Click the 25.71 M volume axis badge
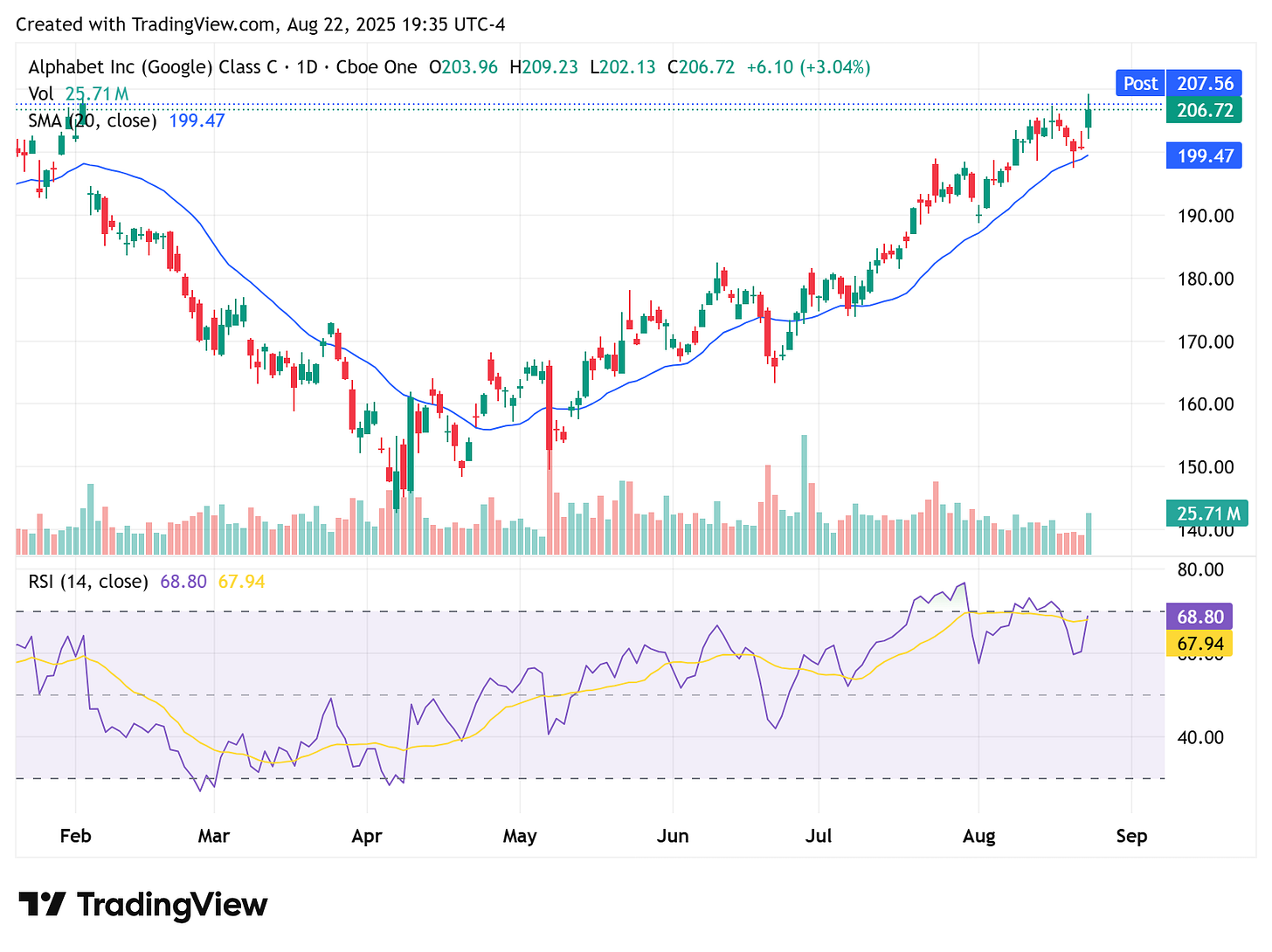Image resolution: width=1272 pixels, height=952 pixels. pyautogui.click(x=1206, y=513)
